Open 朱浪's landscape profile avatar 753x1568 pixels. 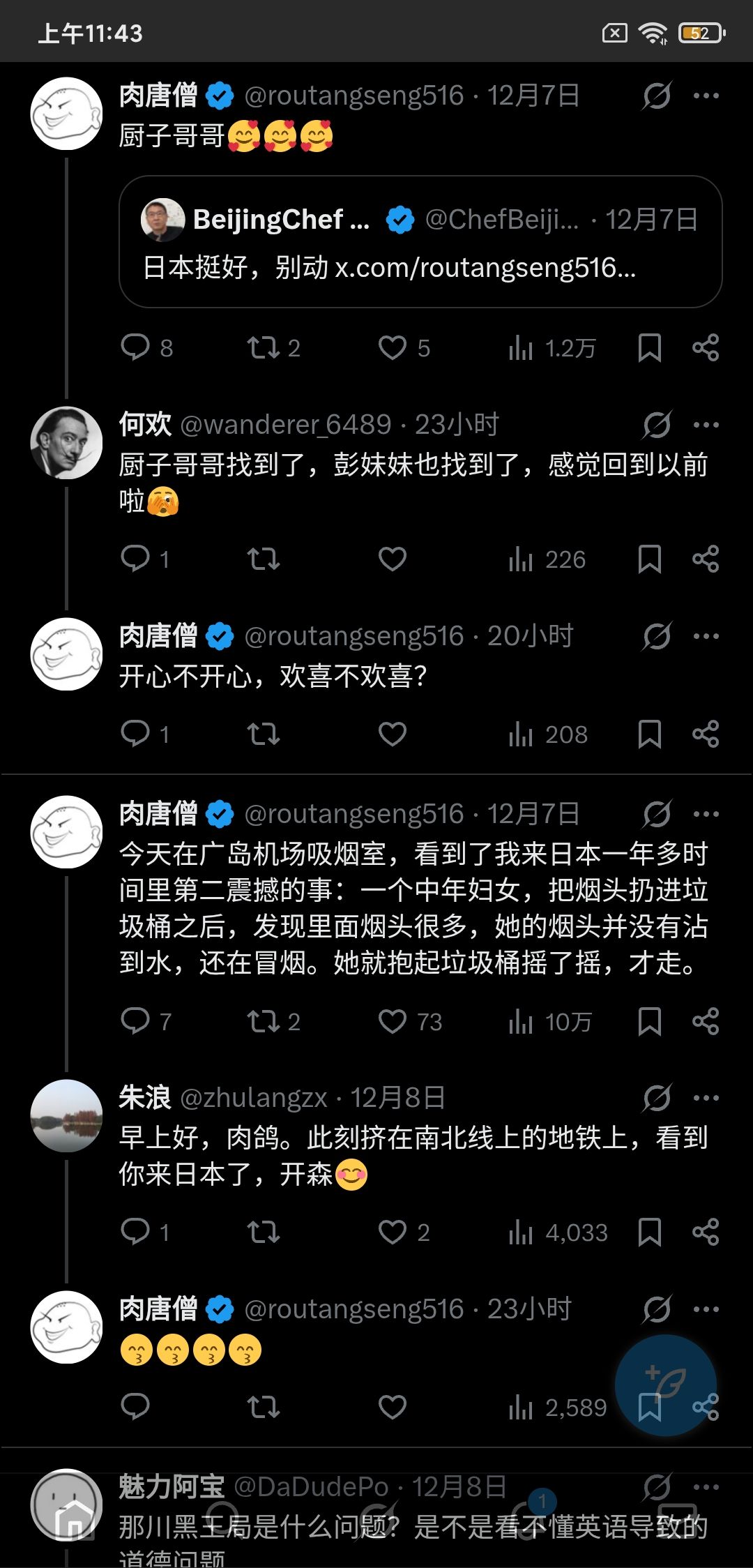pos(66,1116)
